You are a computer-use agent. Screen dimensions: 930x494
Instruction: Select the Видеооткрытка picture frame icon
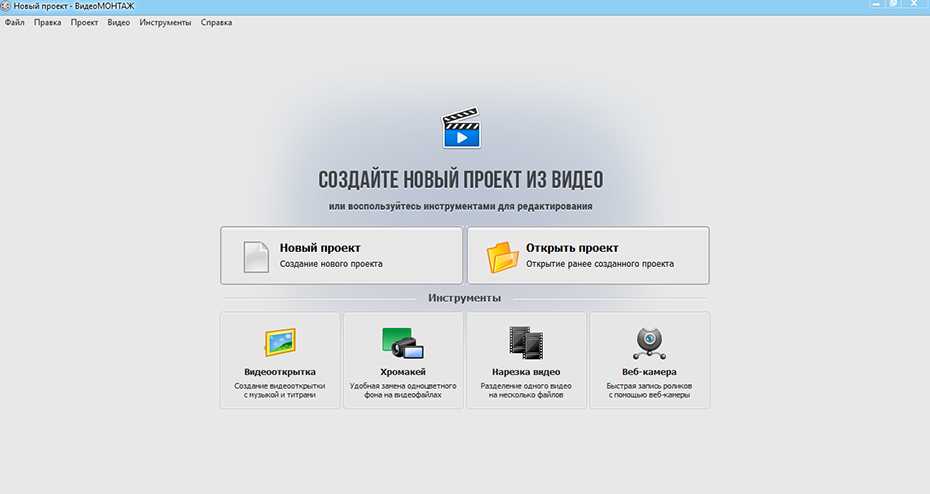[x=279, y=343]
